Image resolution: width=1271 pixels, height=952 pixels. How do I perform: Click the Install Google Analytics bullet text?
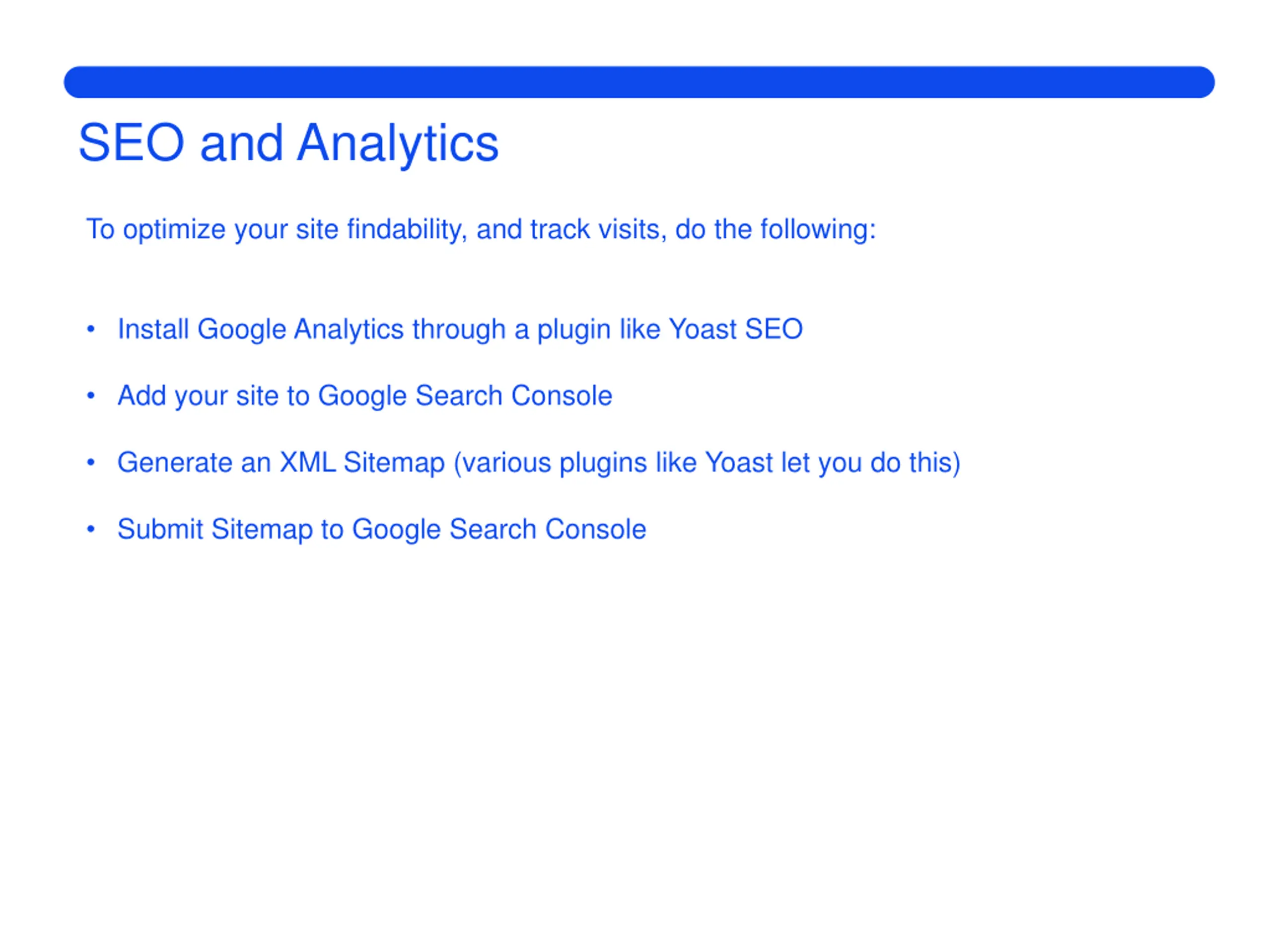coord(460,330)
